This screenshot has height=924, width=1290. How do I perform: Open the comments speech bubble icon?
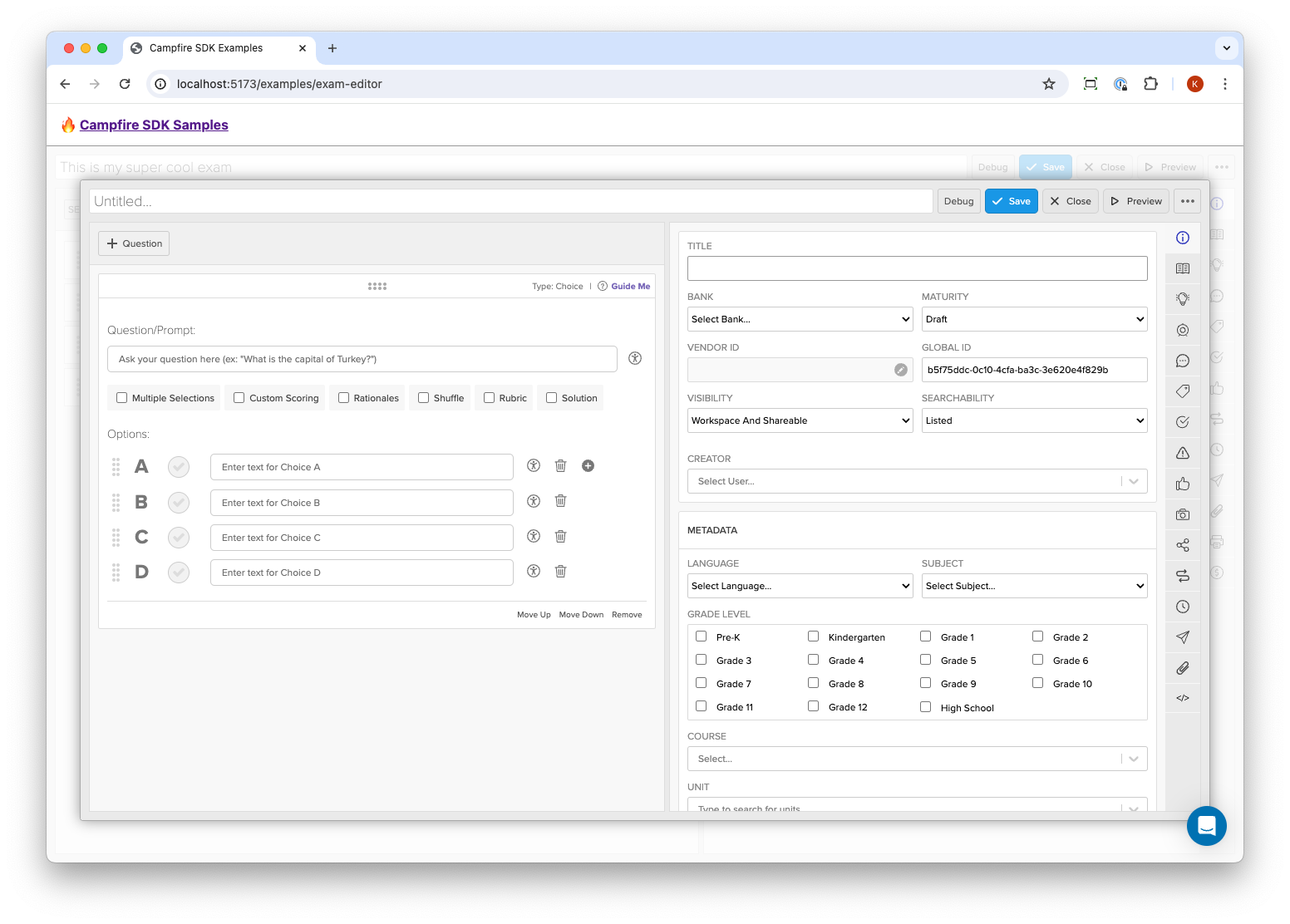1183,361
